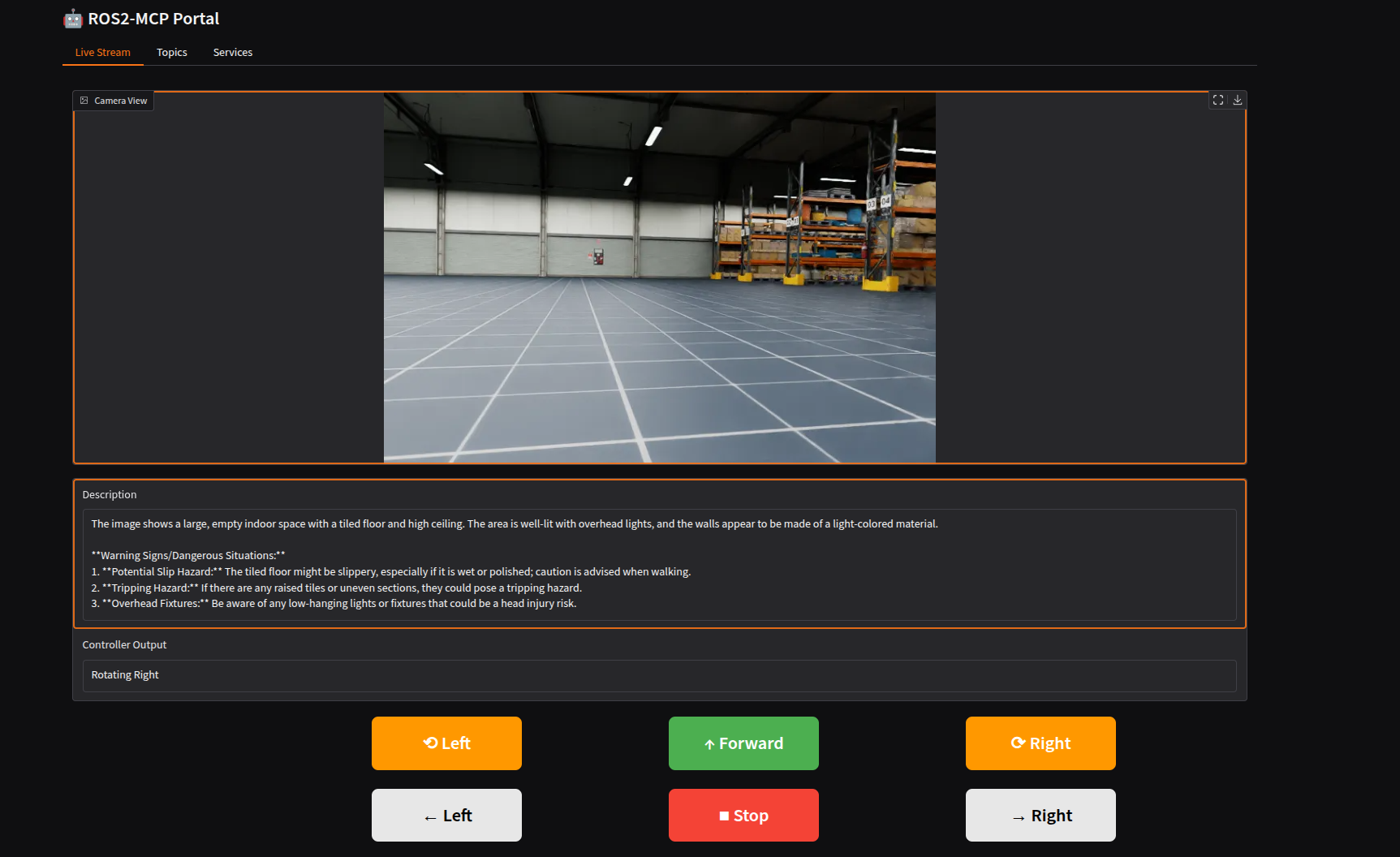
Task: Click the ROS2-MCP Portal title
Action: [x=154, y=19]
